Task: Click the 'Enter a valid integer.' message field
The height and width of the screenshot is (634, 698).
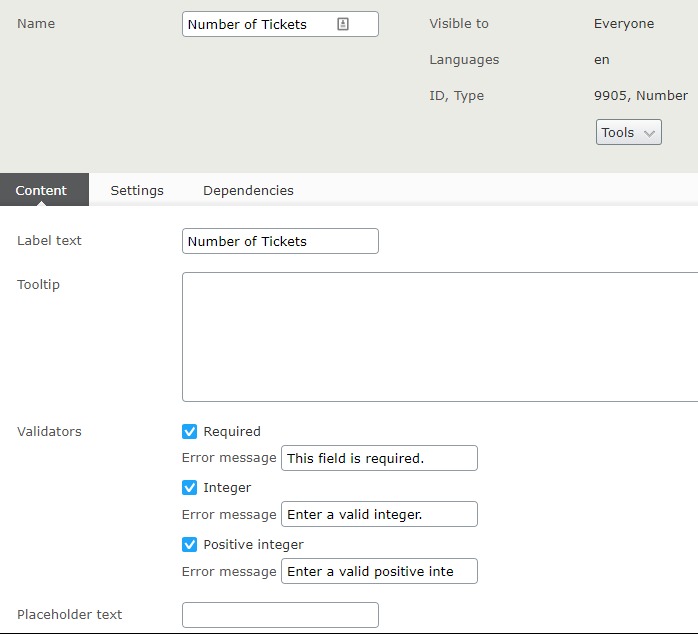Action: pos(379,514)
